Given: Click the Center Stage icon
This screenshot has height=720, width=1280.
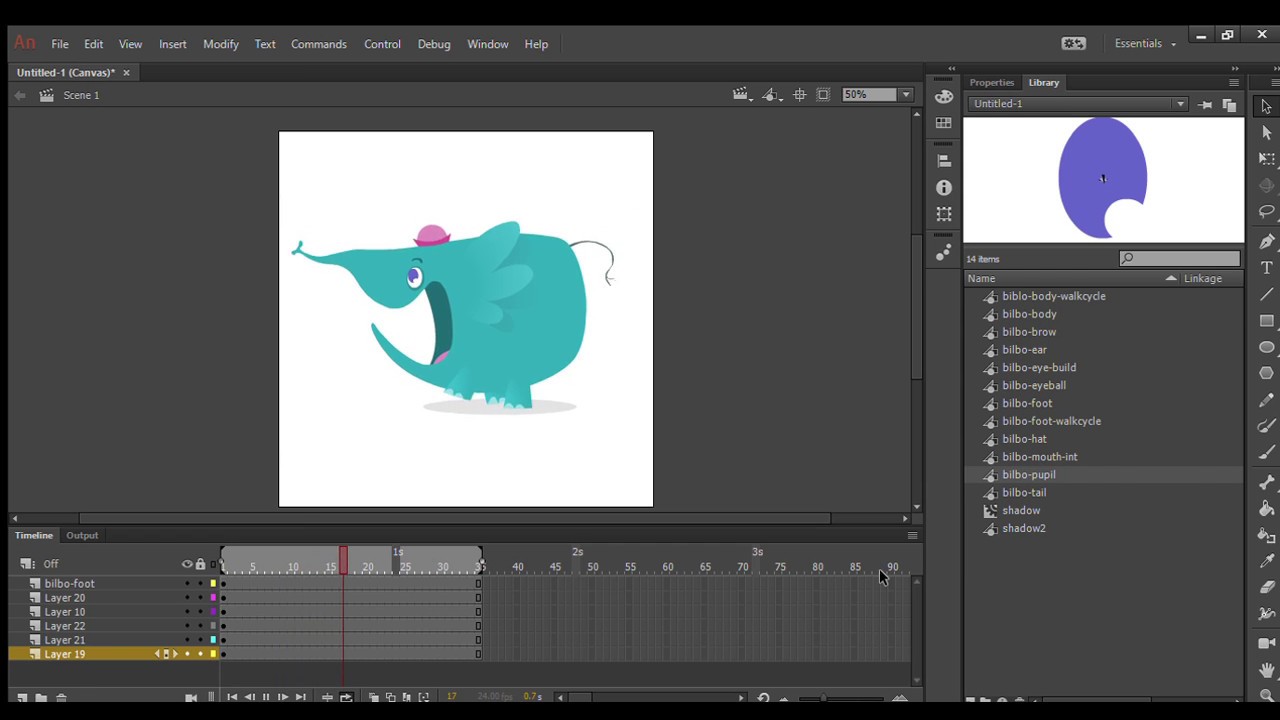Looking at the screenshot, I should [x=799, y=95].
